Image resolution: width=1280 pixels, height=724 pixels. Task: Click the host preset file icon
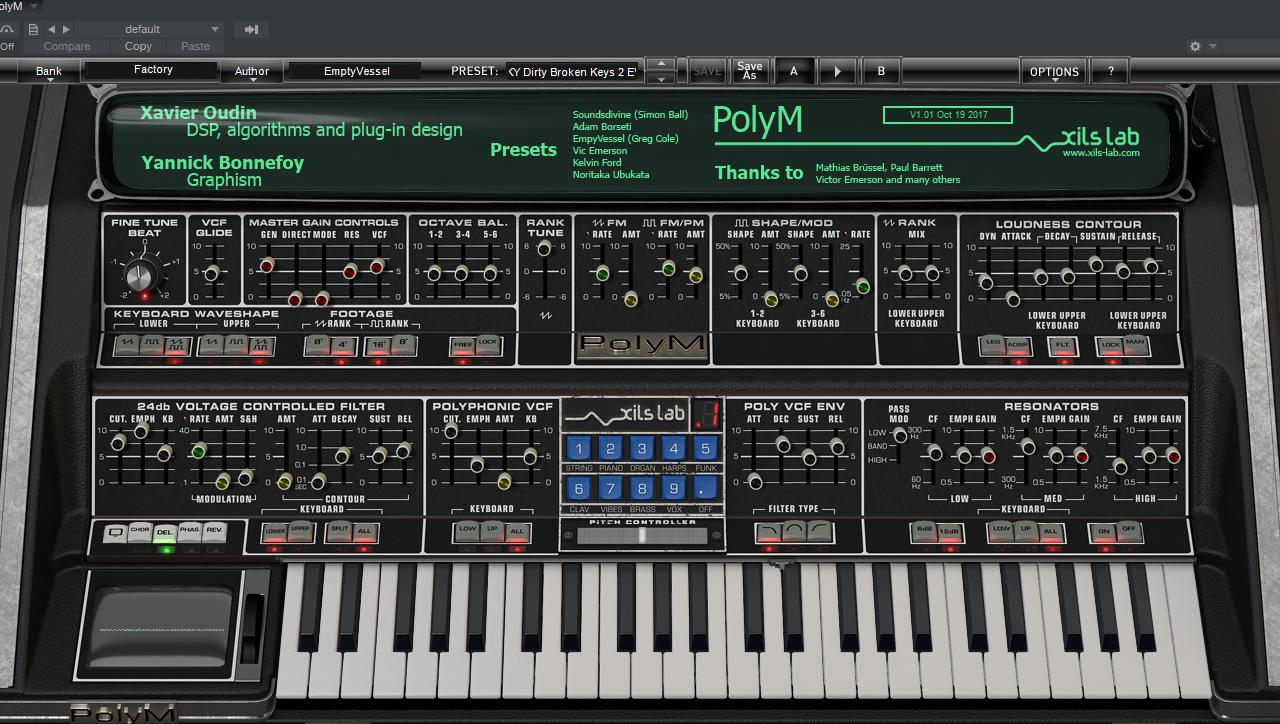(33, 29)
